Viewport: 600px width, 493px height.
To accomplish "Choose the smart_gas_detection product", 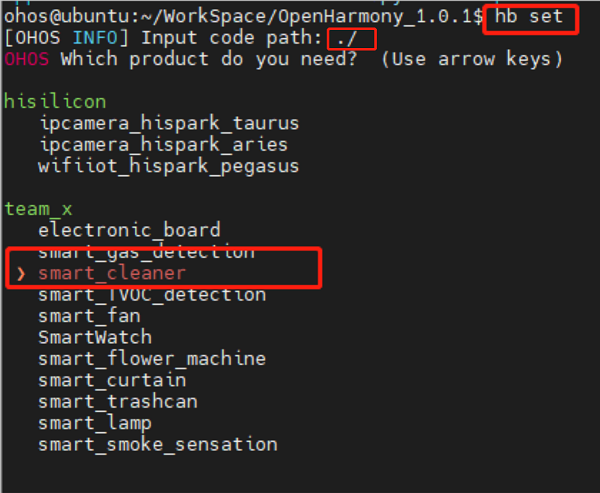I will 146,251.
